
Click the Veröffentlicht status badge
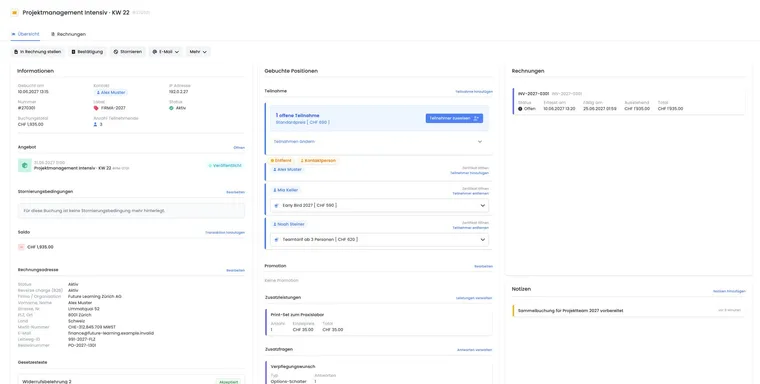(x=225, y=166)
